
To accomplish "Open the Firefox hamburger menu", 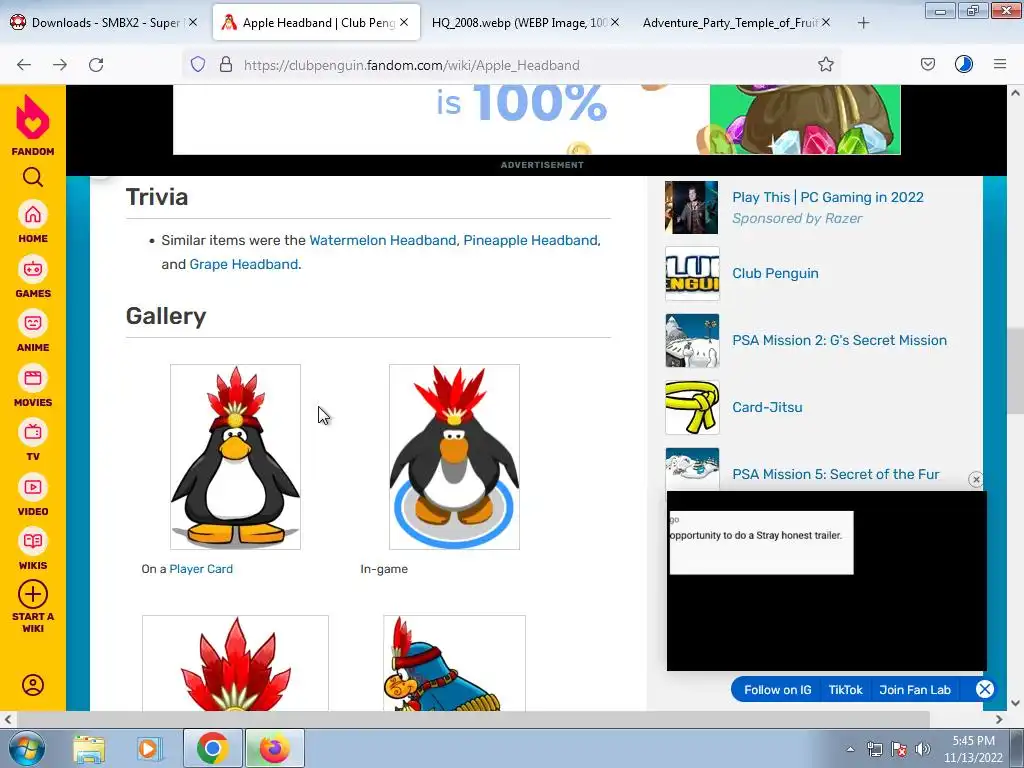I will (x=1000, y=64).
